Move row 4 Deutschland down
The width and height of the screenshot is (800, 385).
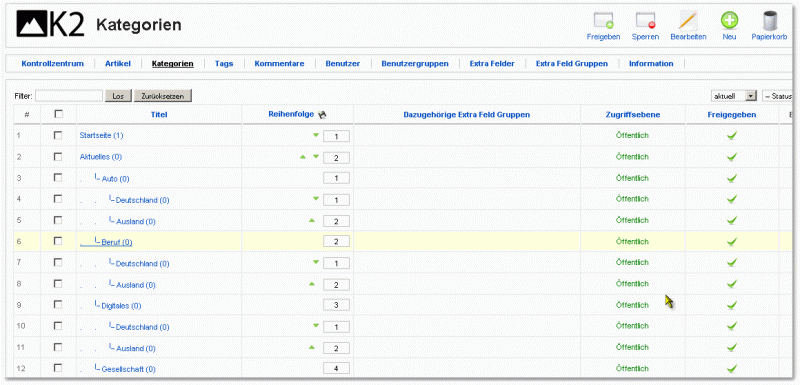tap(315, 199)
